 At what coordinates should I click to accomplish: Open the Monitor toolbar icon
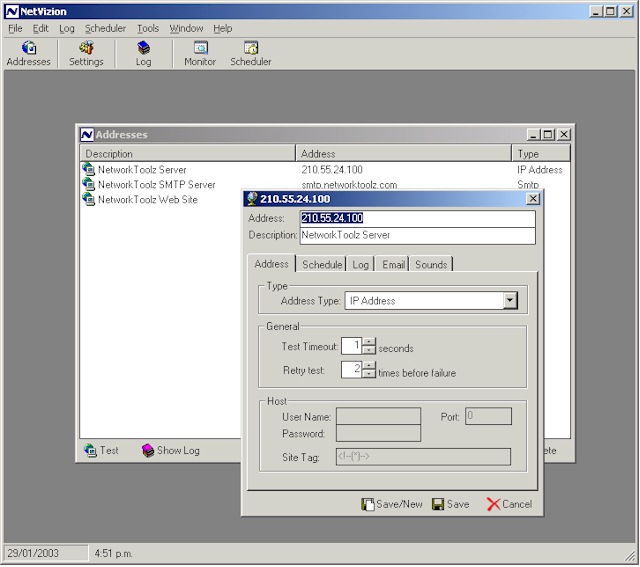click(200, 53)
